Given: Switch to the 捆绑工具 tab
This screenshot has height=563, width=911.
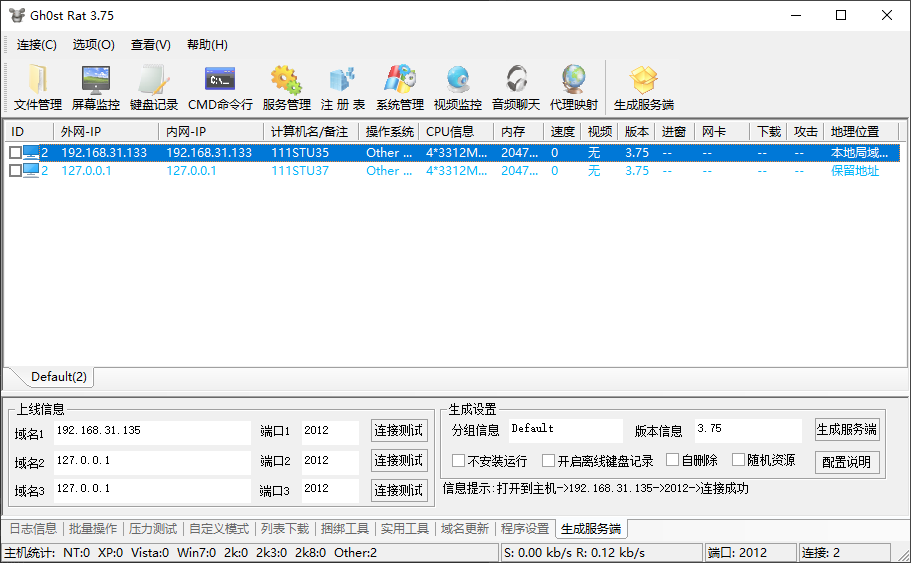Looking at the screenshot, I should click(x=345, y=529).
